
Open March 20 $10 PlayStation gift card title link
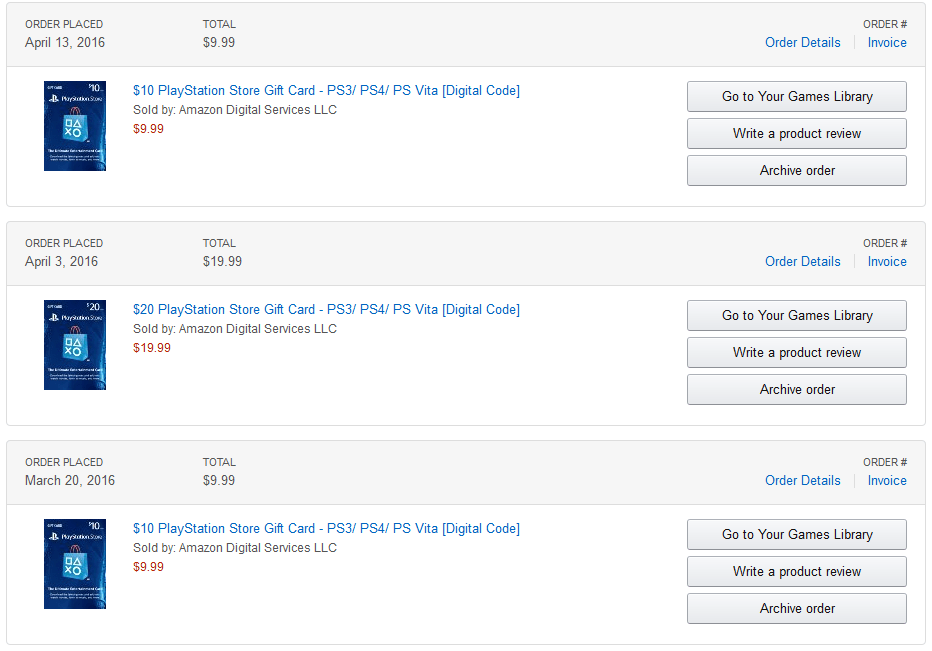click(x=326, y=529)
